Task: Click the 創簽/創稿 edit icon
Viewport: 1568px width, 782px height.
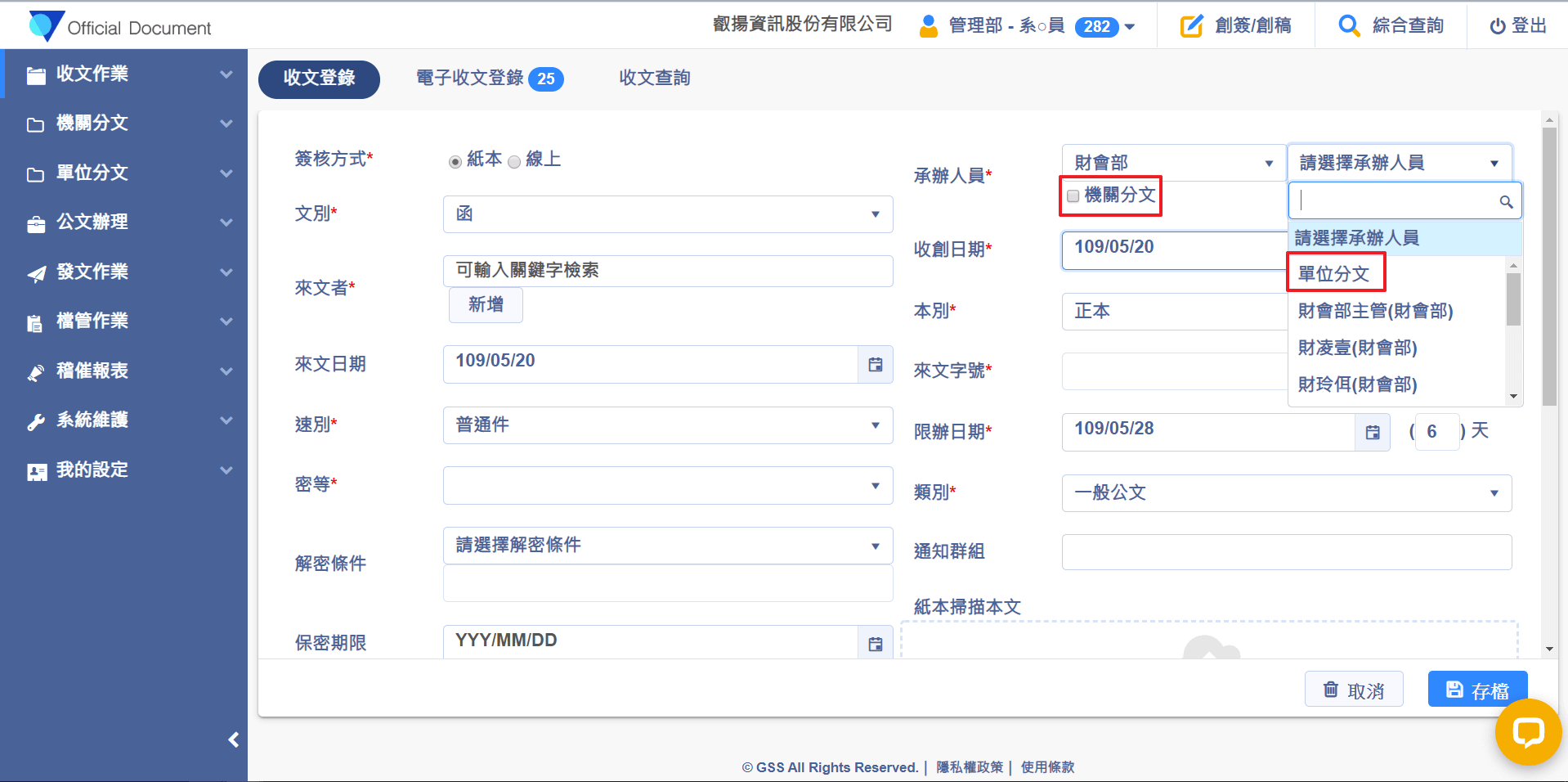Action: [1191, 26]
